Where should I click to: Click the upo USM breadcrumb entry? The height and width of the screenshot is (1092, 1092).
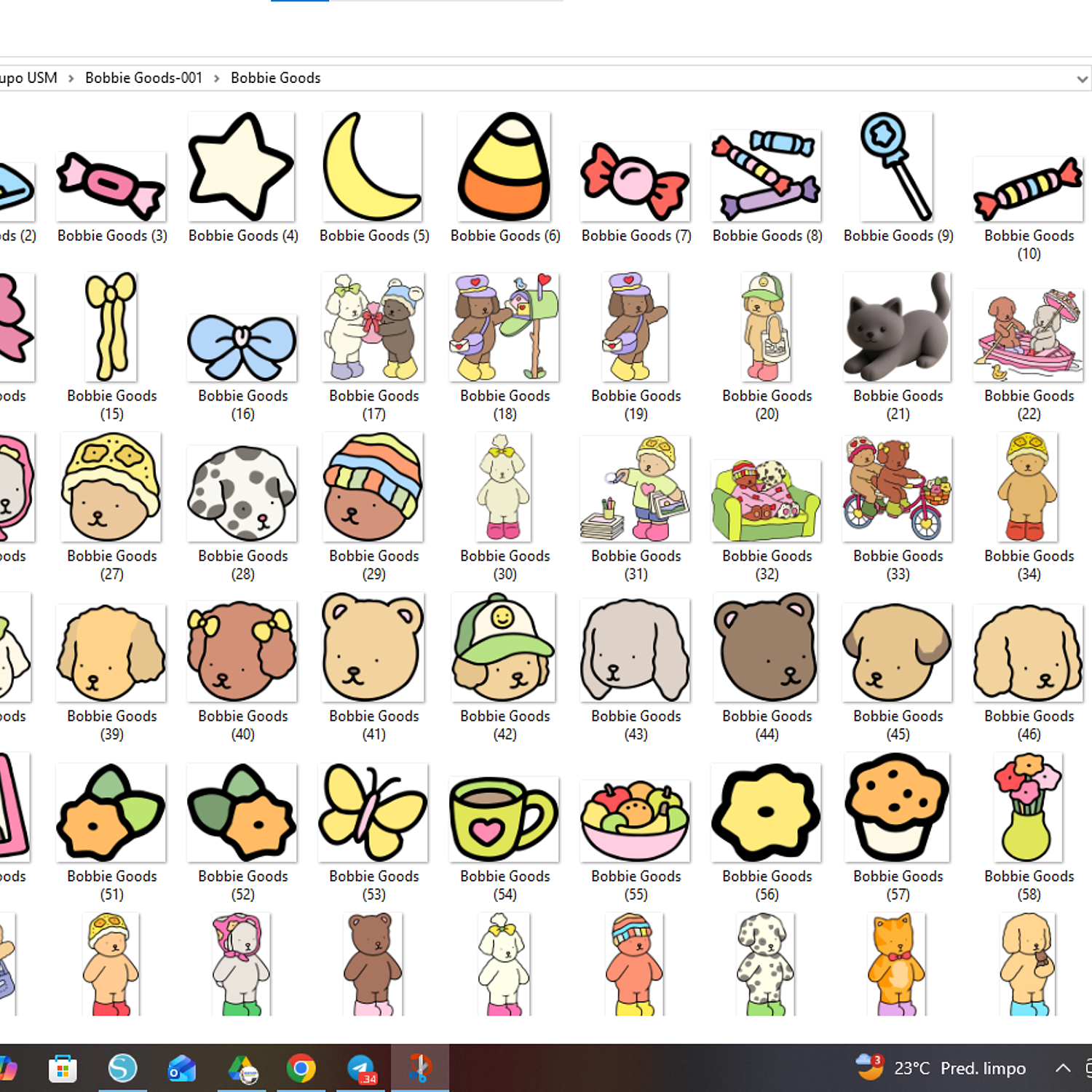tap(28, 78)
